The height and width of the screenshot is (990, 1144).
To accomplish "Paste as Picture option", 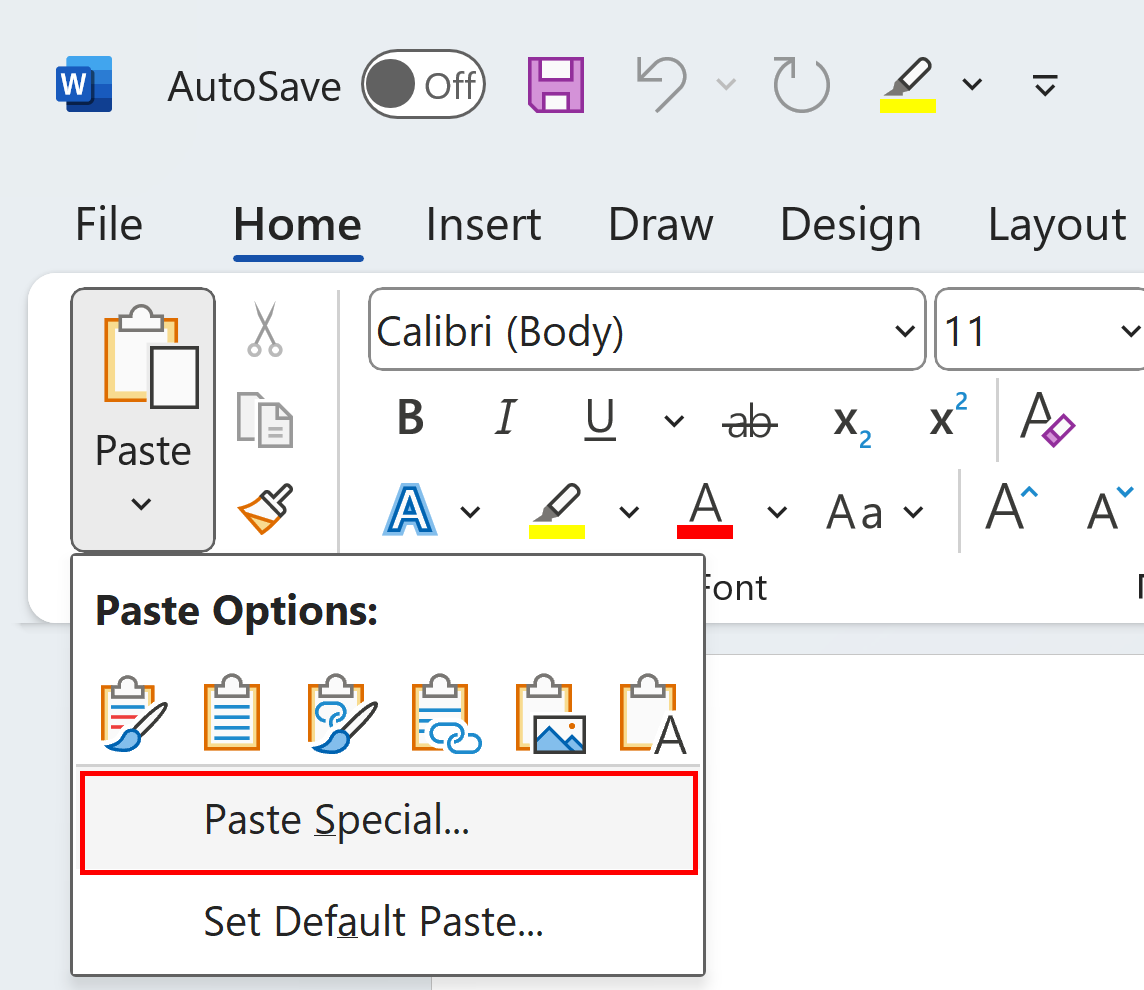I will [x=550, y=713].
